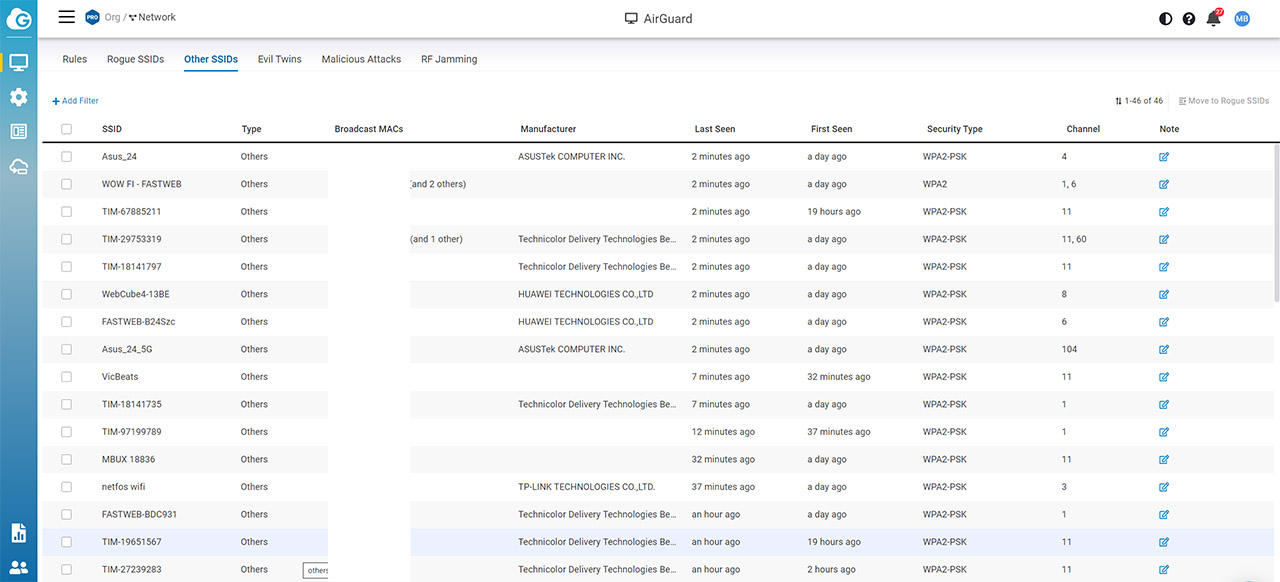Edit note for TIM-18141735 row
Image resolution: width=1280 pixels, height=582 pixels.
(1164, 404)
